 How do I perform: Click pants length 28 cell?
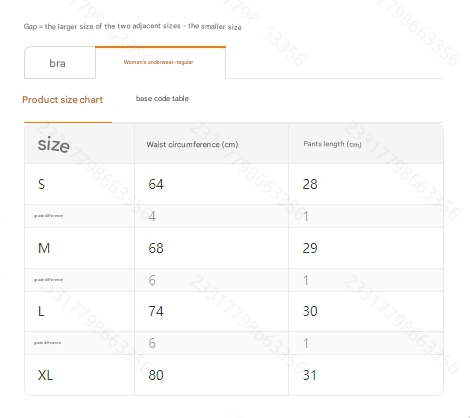pos(310,184)
